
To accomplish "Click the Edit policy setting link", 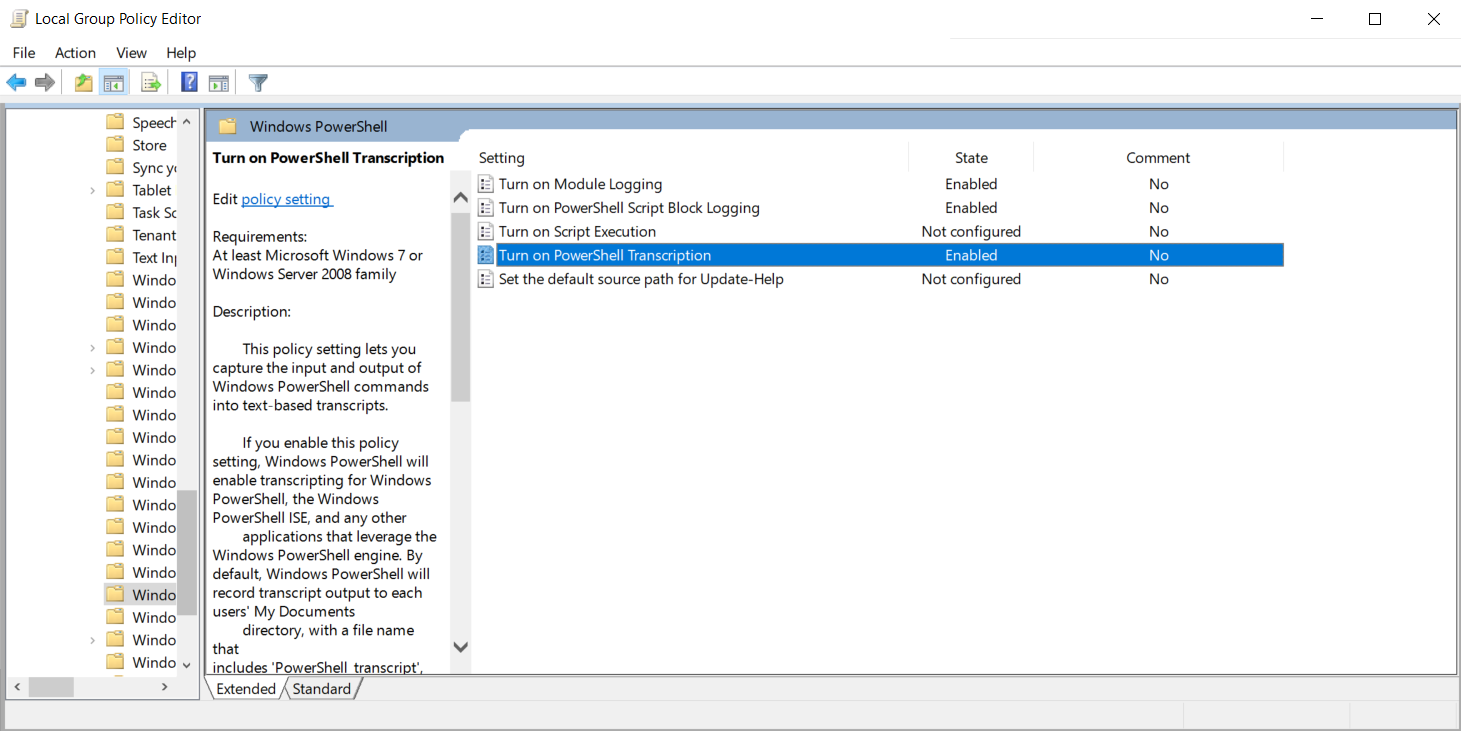I will click(286, 199).
